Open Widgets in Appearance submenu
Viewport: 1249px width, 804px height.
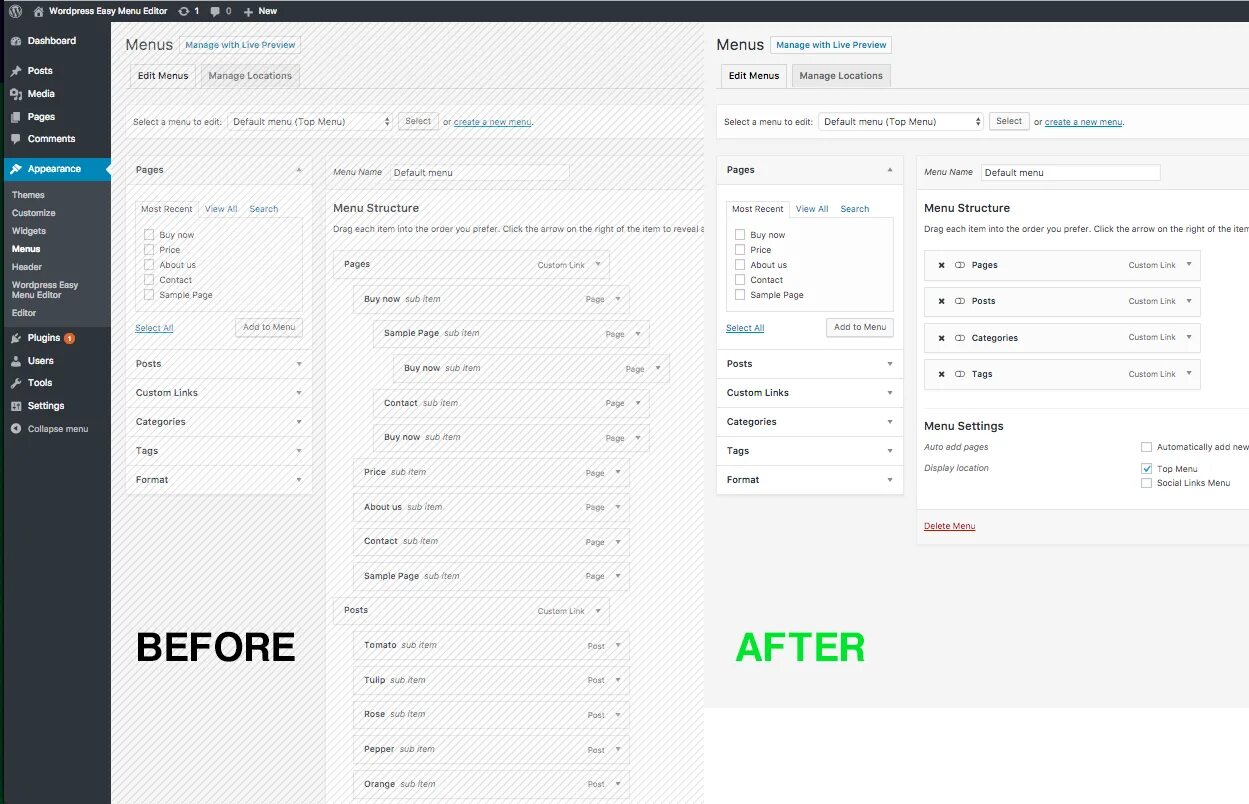point(29,231)
